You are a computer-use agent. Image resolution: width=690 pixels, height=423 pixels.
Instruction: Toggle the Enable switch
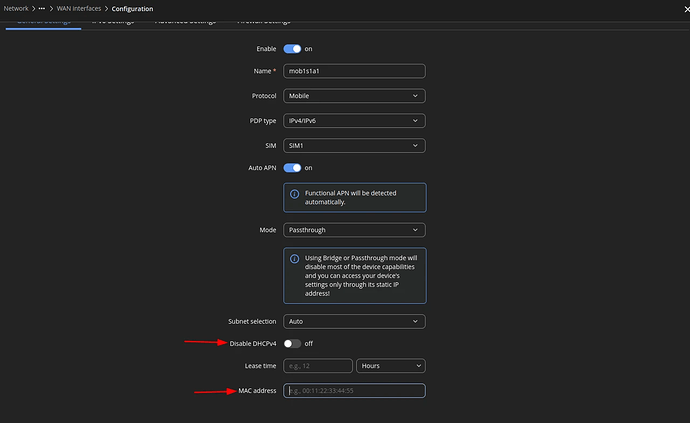(x=292, y=49)
